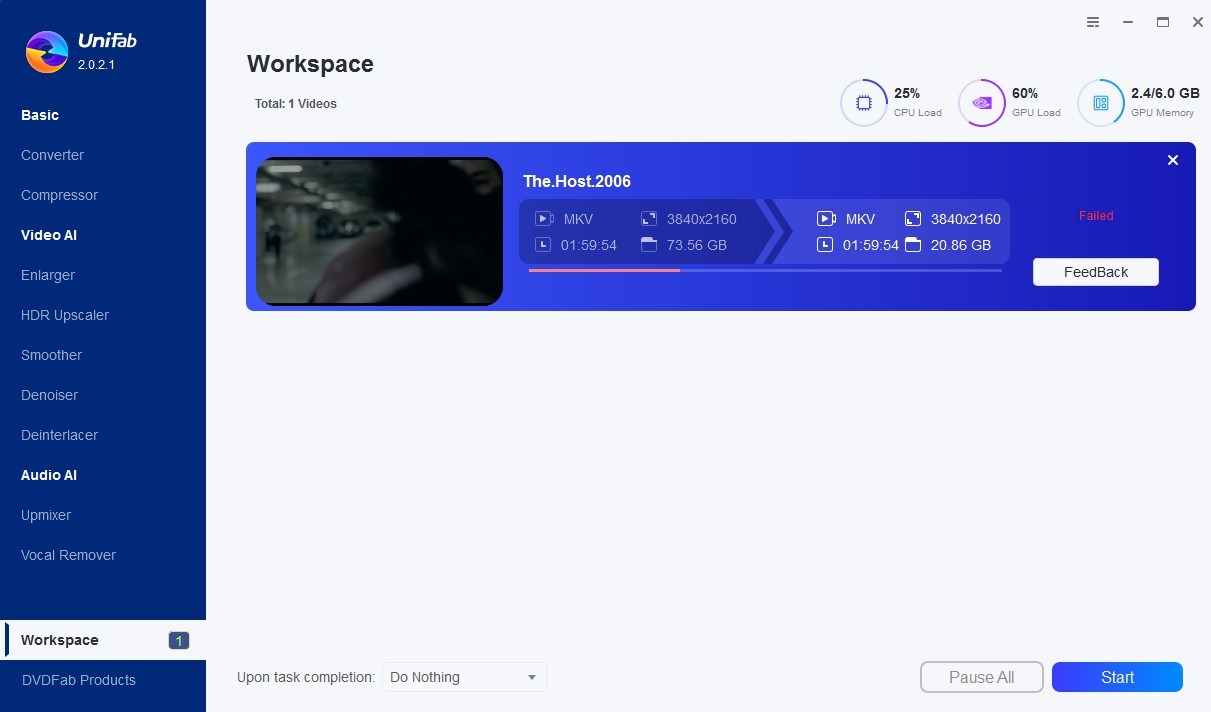Open DVDFab Products
Screen dimensions: 1211x712
point(78,680)
